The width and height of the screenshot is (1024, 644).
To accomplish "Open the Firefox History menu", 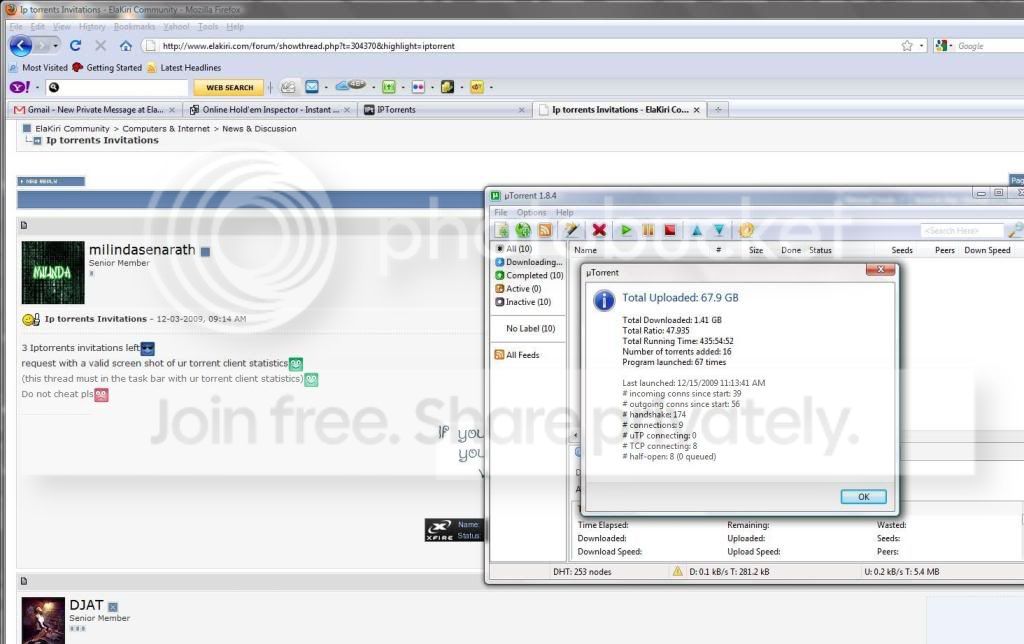I will tap(92, 27).
